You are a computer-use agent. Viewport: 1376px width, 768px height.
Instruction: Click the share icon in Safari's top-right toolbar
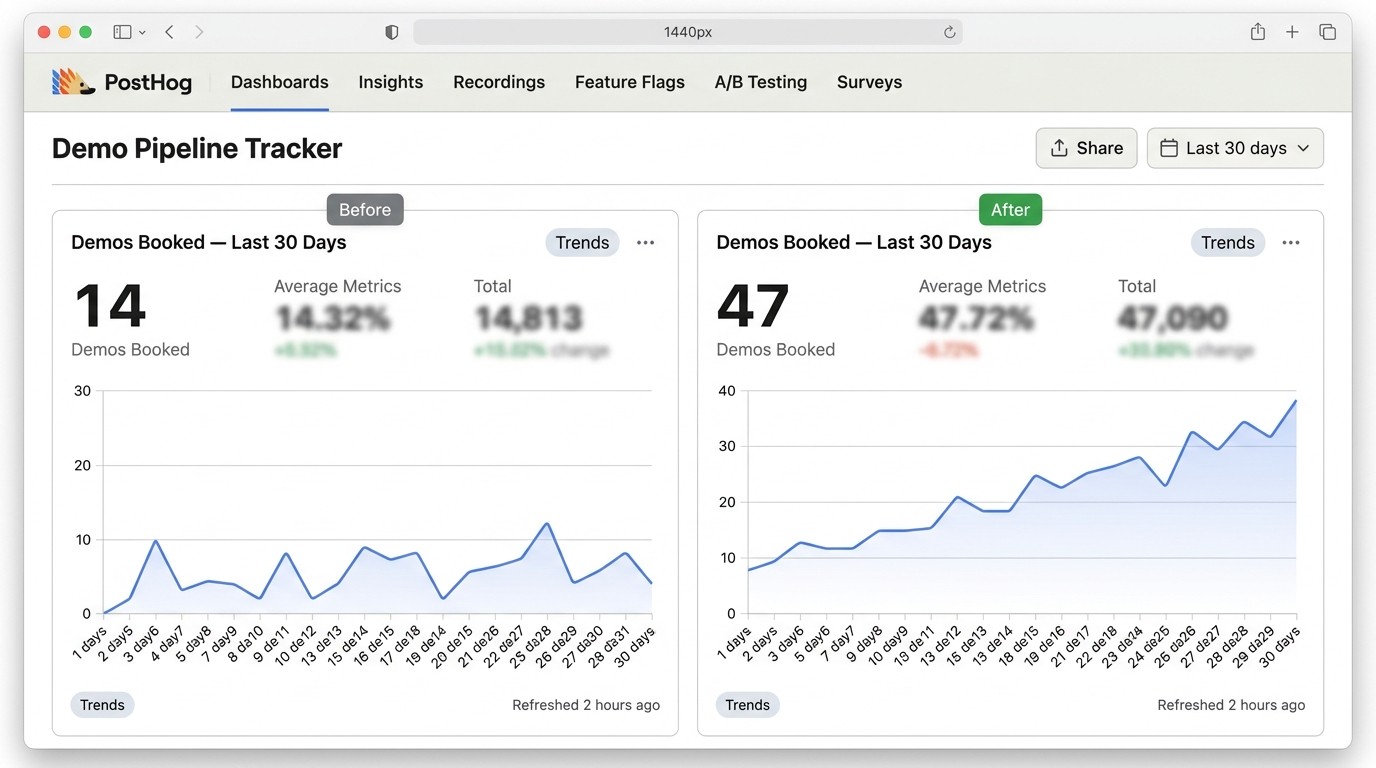1257,31
